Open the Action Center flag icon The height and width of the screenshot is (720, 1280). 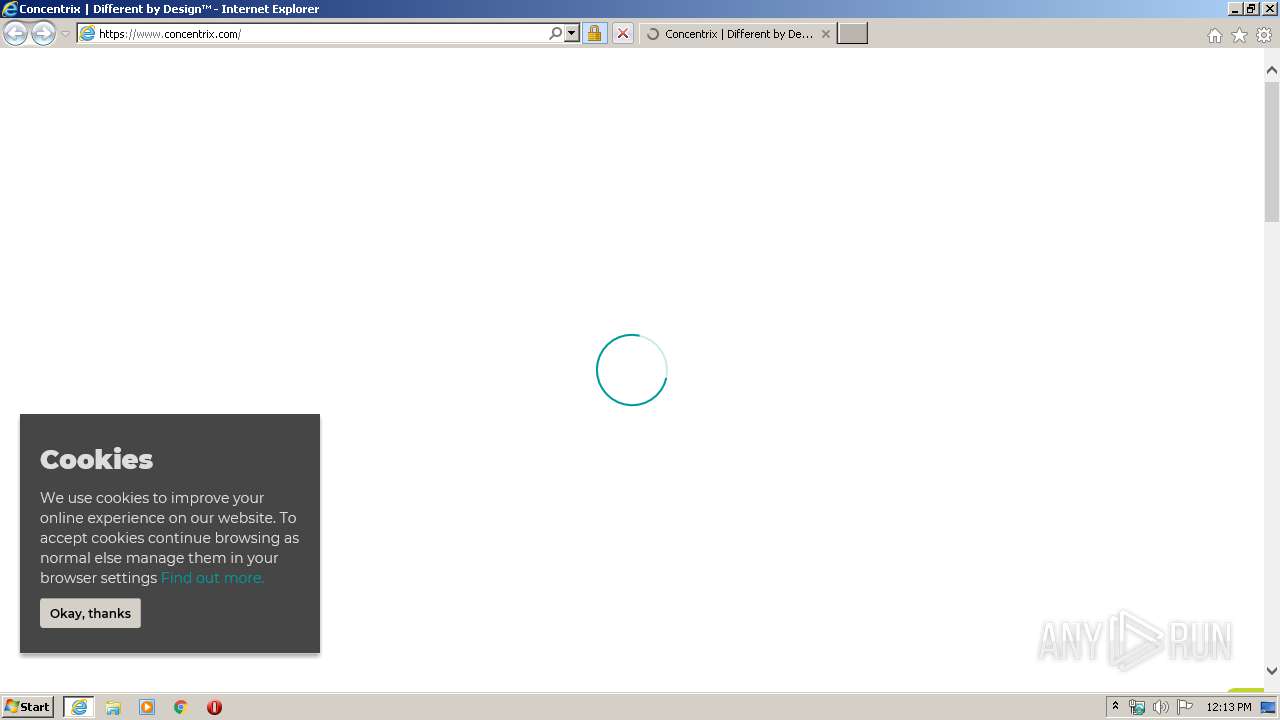(1185, 707)
